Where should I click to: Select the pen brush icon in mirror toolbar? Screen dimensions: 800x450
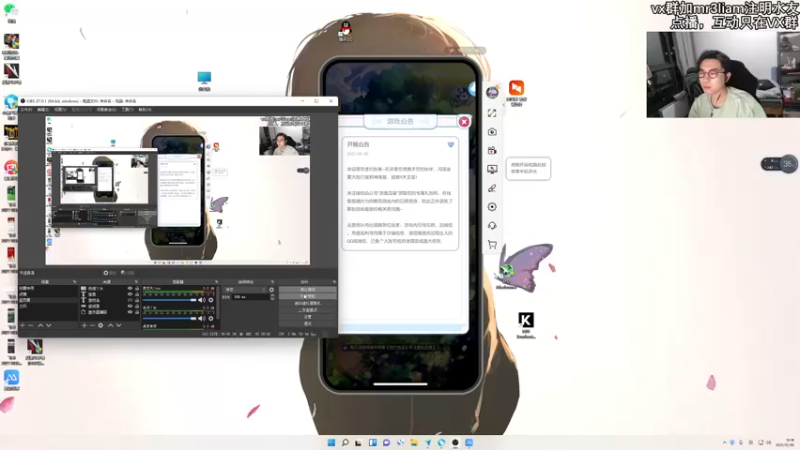point(492,188)
